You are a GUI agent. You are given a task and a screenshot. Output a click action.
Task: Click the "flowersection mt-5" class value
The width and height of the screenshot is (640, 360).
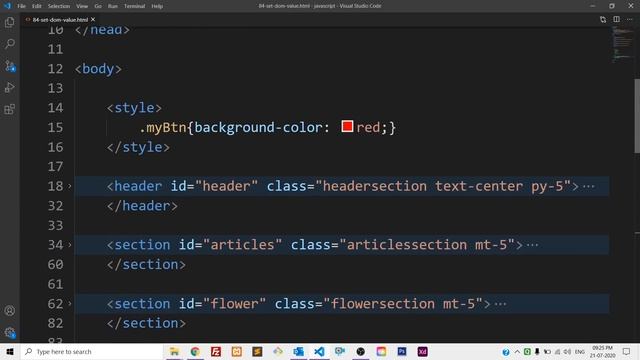coord(403,304)
